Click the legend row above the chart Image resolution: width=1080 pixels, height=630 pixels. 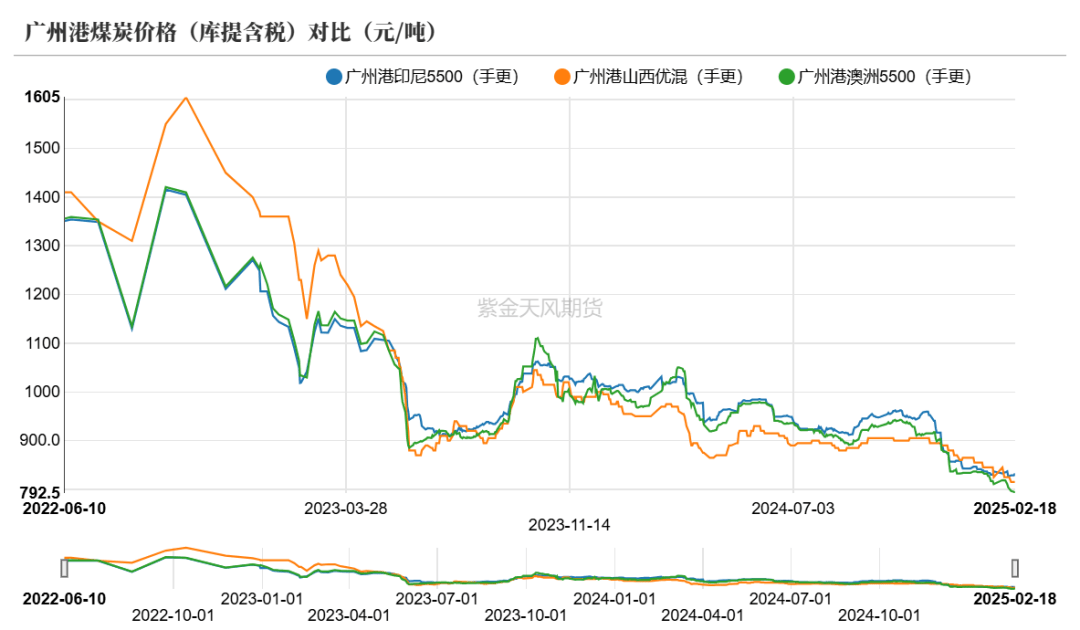640,75
